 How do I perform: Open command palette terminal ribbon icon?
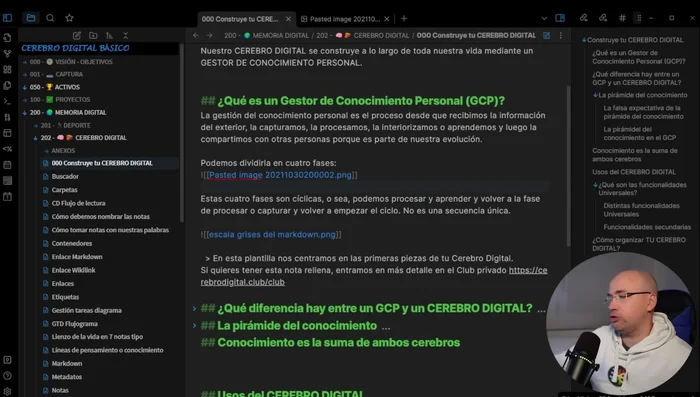[7, 101]
